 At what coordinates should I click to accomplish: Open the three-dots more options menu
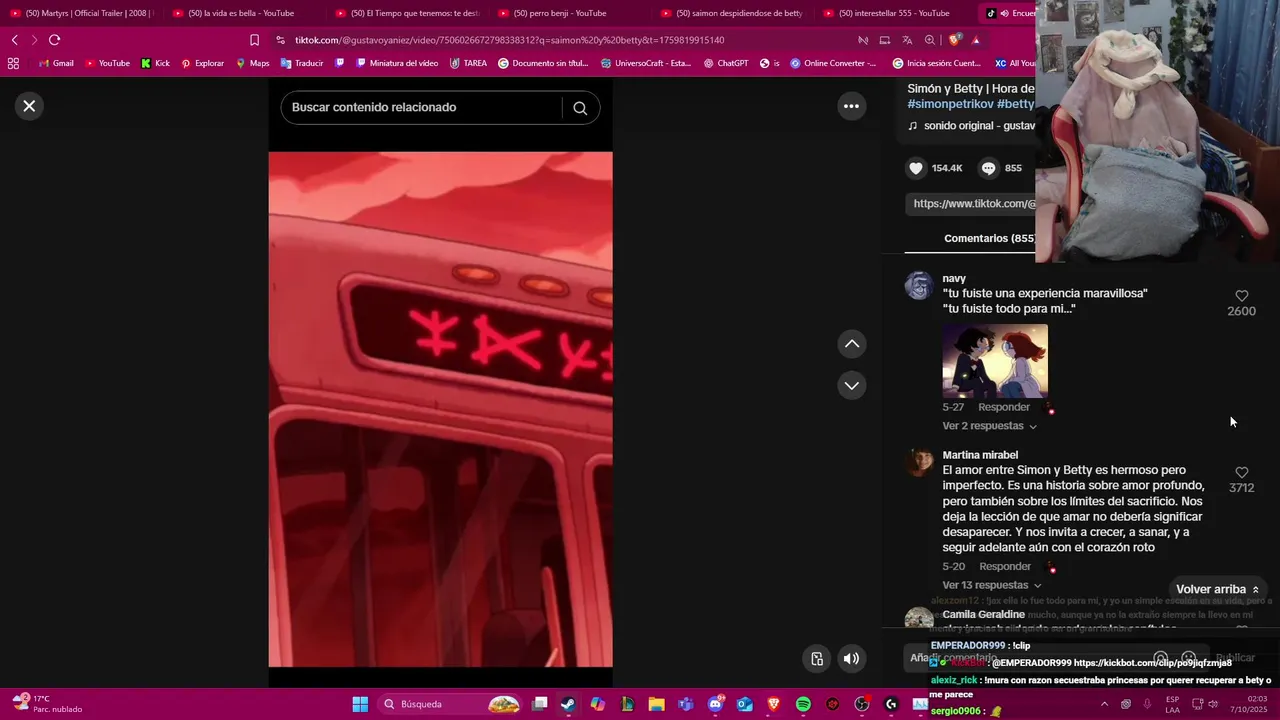click(x=851, y=106)
